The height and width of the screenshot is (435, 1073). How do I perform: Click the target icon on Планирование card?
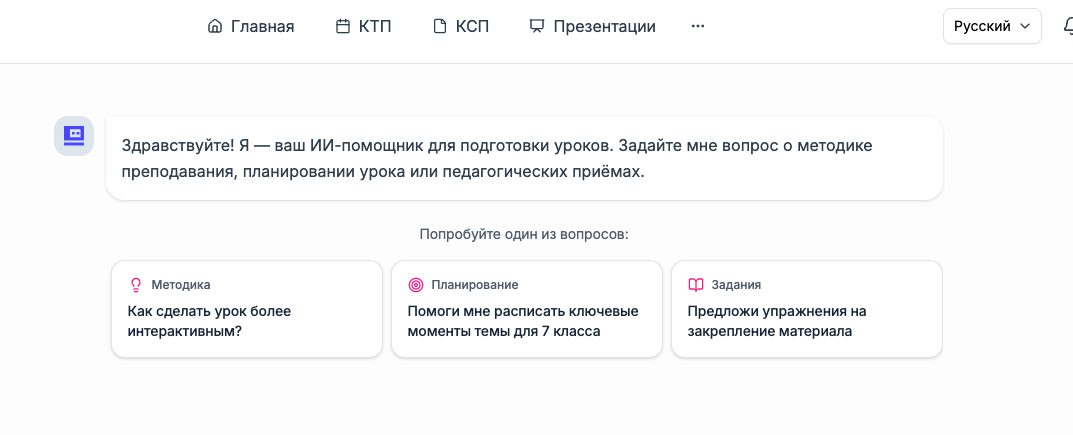pos(415,285)
